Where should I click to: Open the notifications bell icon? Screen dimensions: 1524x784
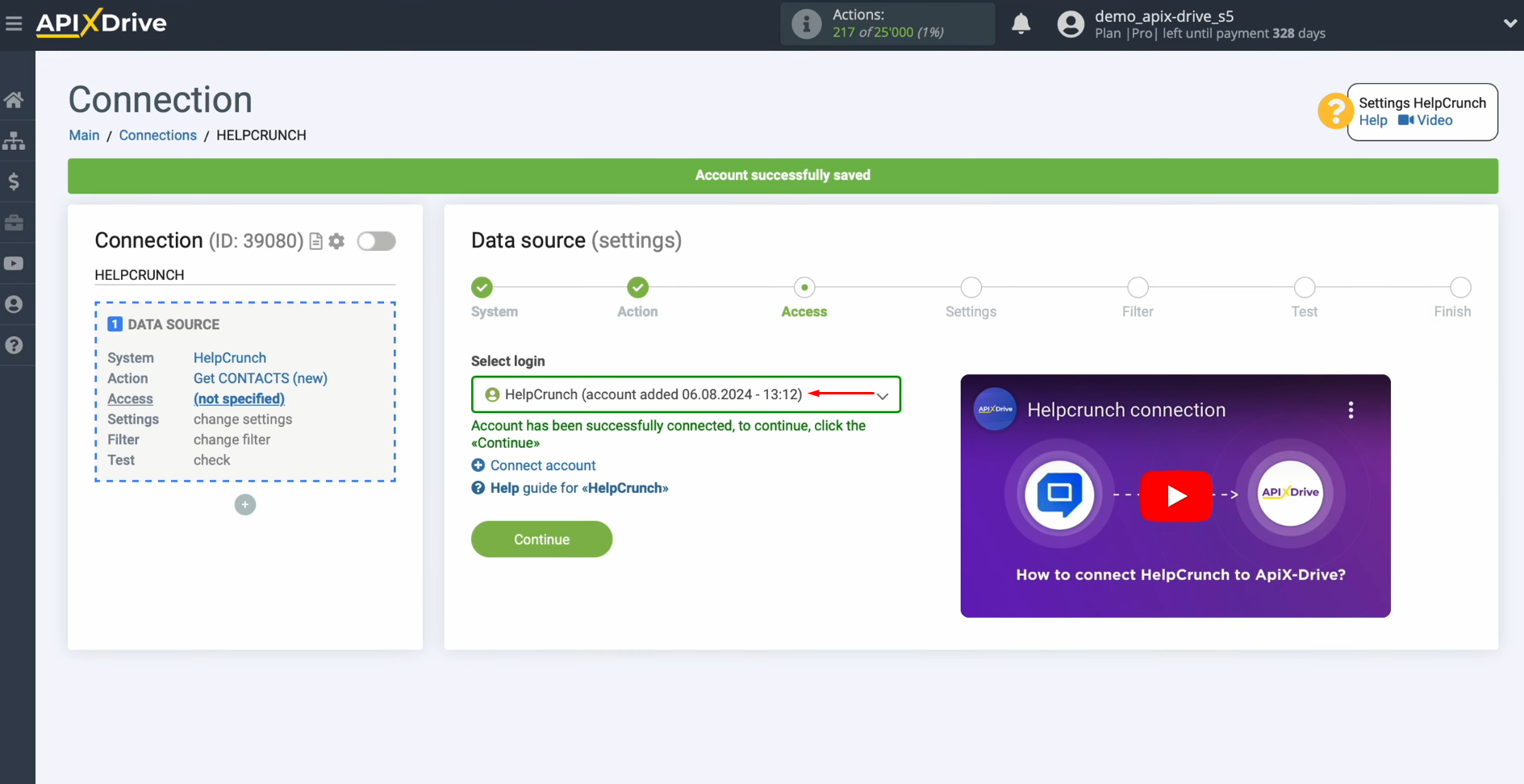[x=1021, y=23]
